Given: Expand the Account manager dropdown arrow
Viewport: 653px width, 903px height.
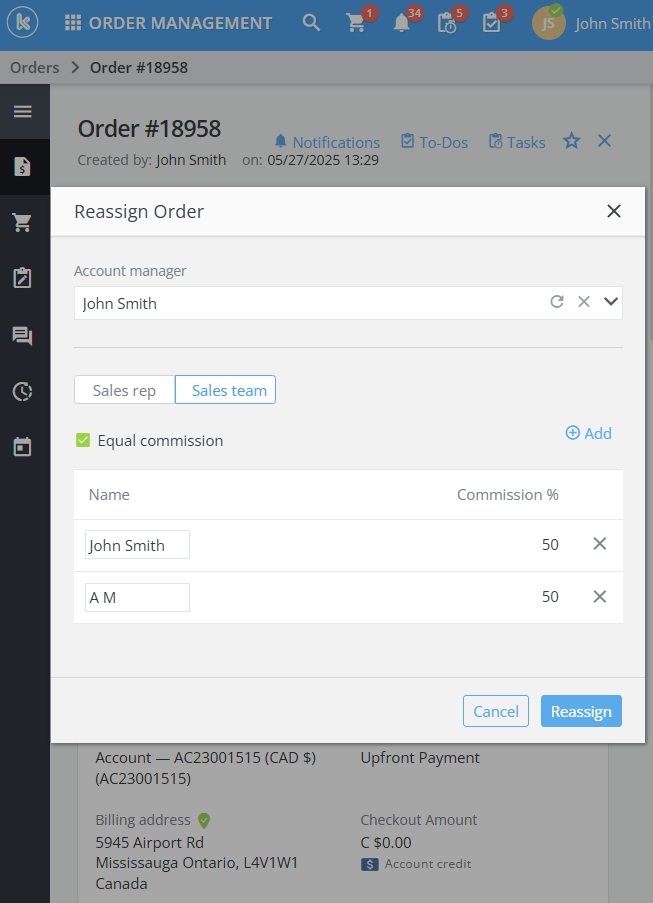Looking at the screenshot, I should 611,302.
